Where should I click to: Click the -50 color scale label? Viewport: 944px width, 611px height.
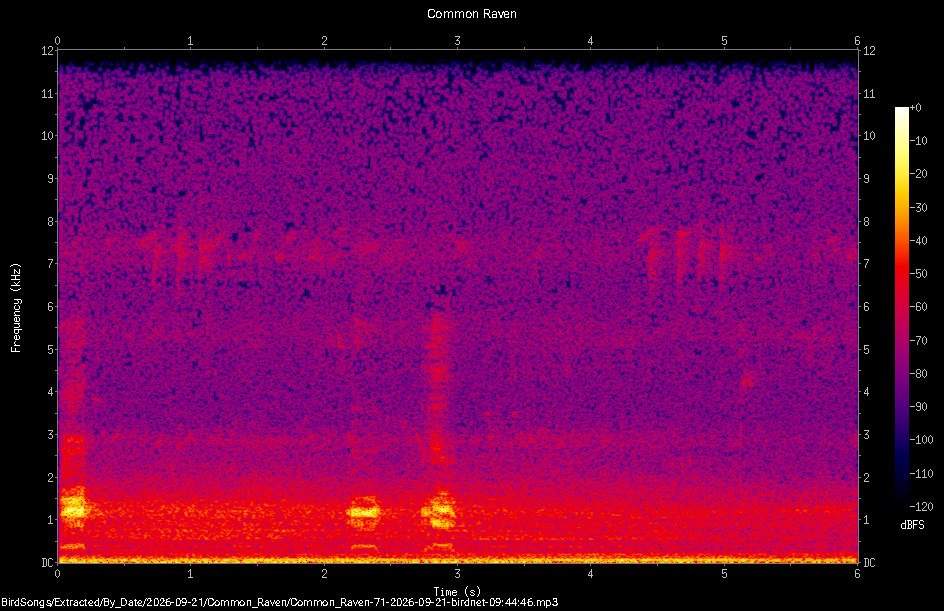918,274
